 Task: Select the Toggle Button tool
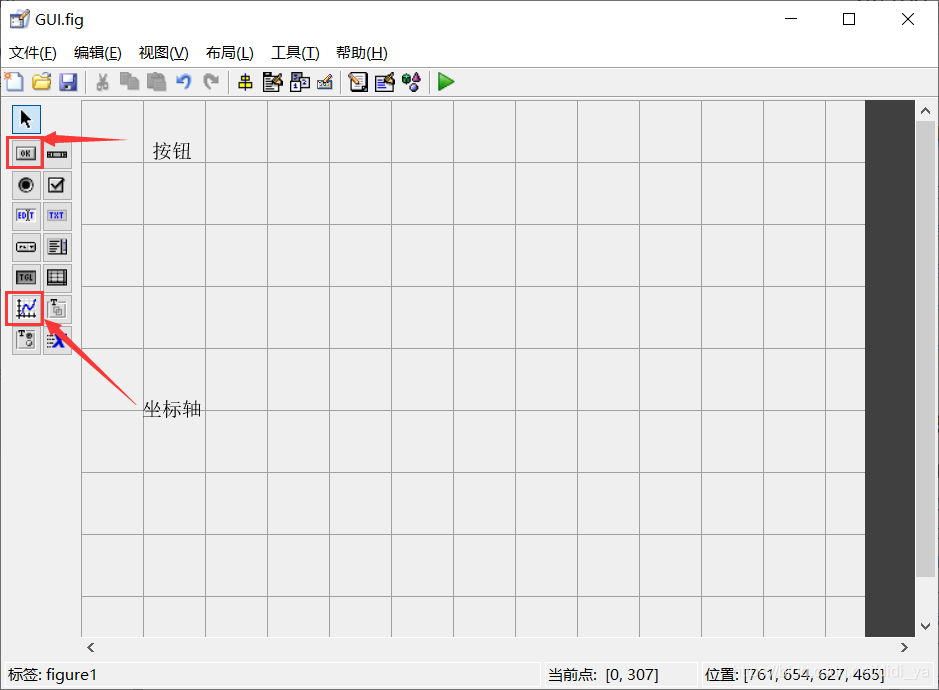click(25, 277)
